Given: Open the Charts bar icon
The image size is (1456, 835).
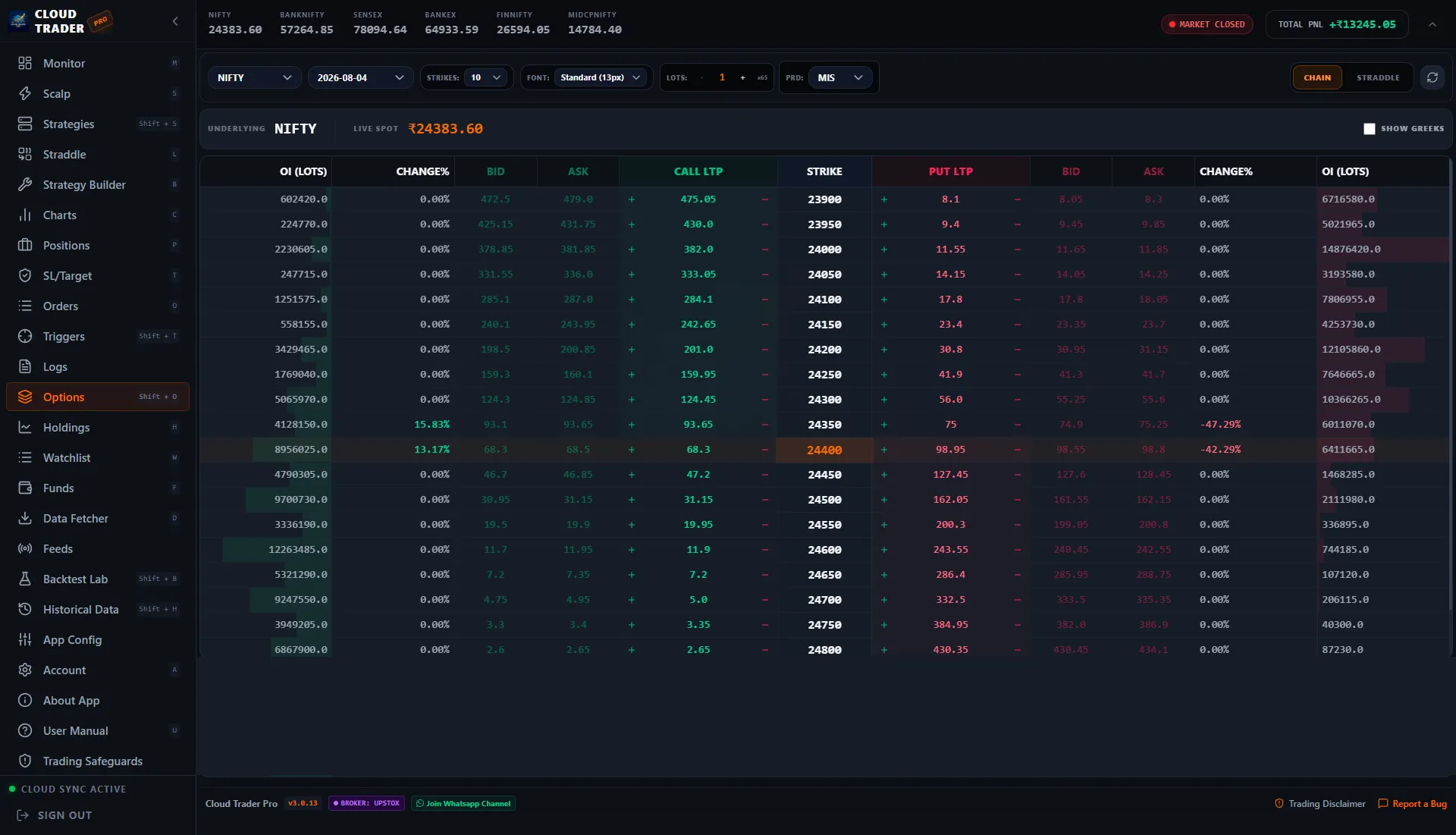Looking at the screenshot, I should pyautogui.click(x=25, y=215).
